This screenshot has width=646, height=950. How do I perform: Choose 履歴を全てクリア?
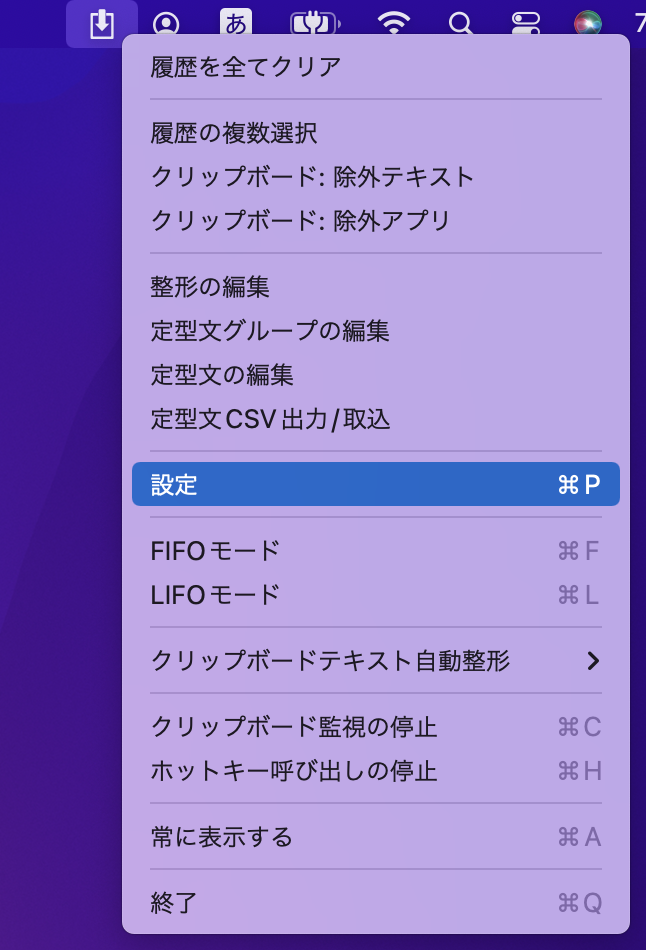point(376,67)
